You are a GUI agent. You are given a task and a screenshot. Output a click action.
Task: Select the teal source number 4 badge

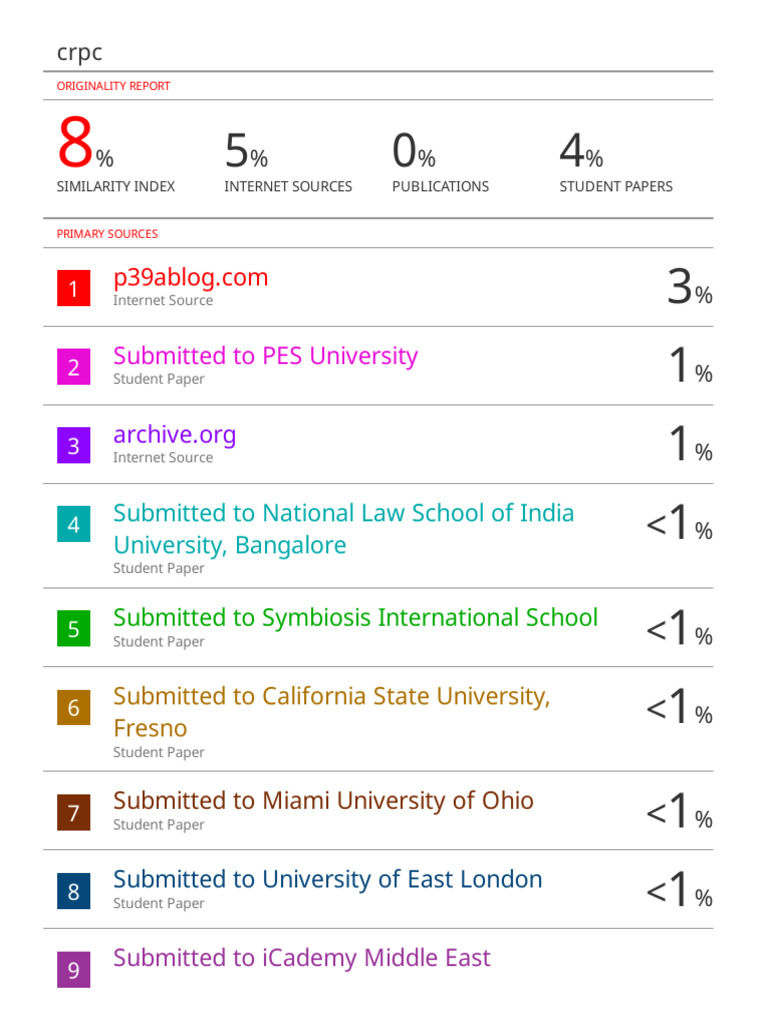pyautogui.click(x=73, y=525)
